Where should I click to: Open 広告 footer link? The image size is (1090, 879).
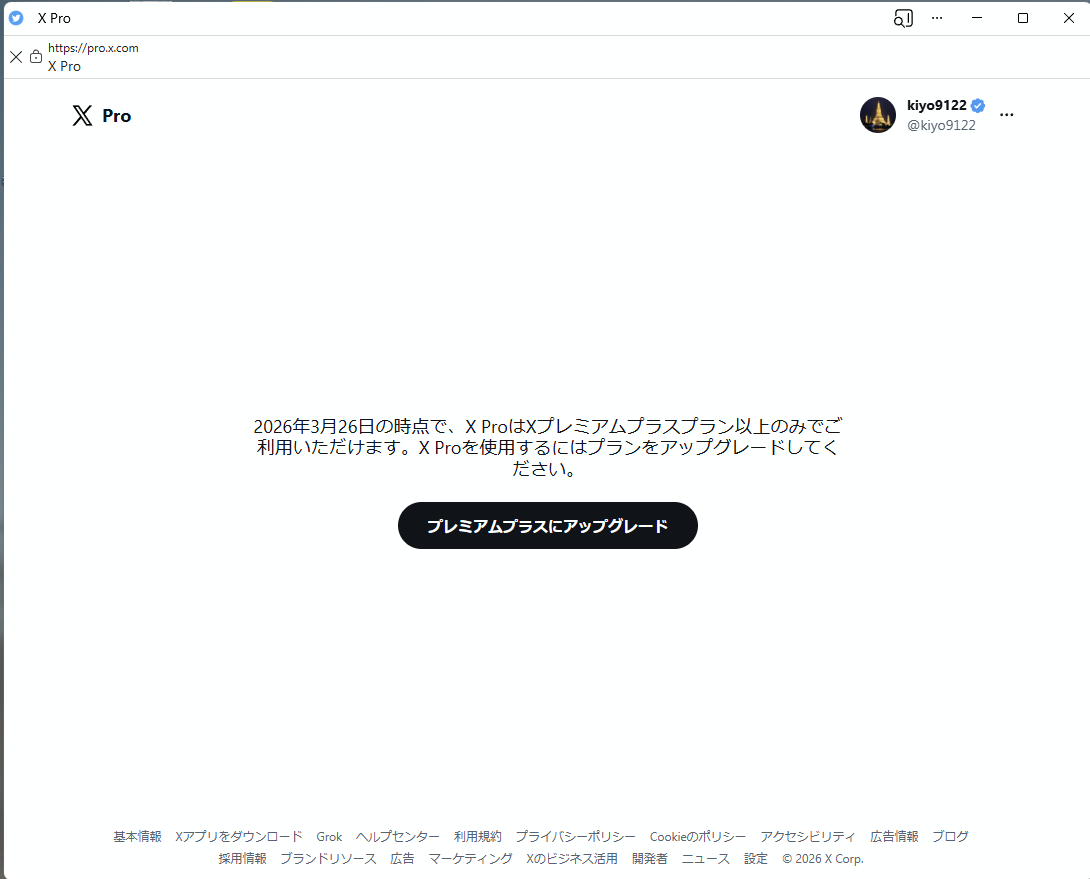pos(402,859)
